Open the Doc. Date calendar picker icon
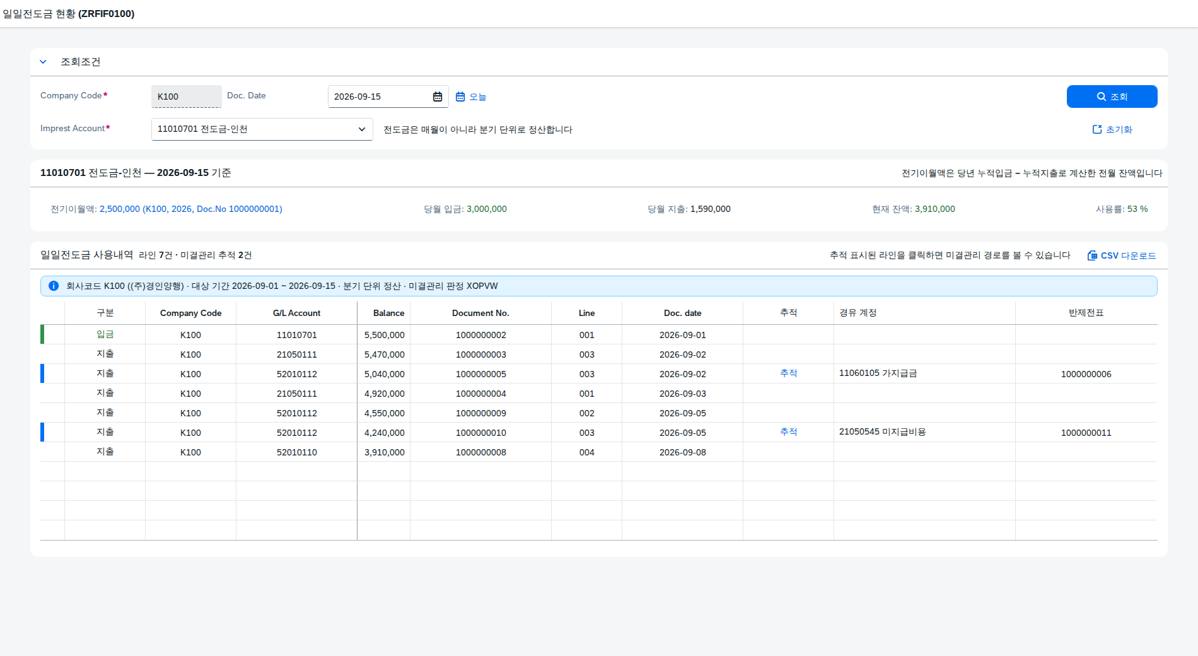The width and height of the screenshot is (1198, 656). click(437, 97)
